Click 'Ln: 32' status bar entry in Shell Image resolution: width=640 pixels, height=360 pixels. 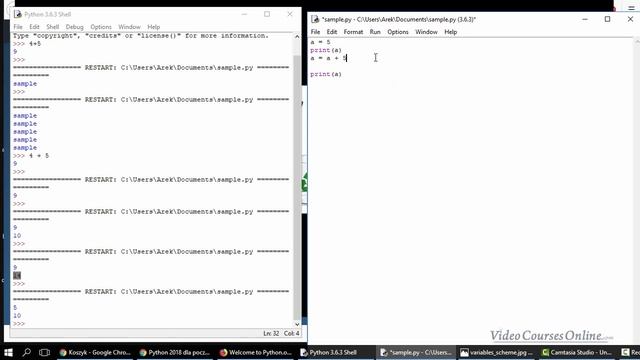[x=271, y=333]
